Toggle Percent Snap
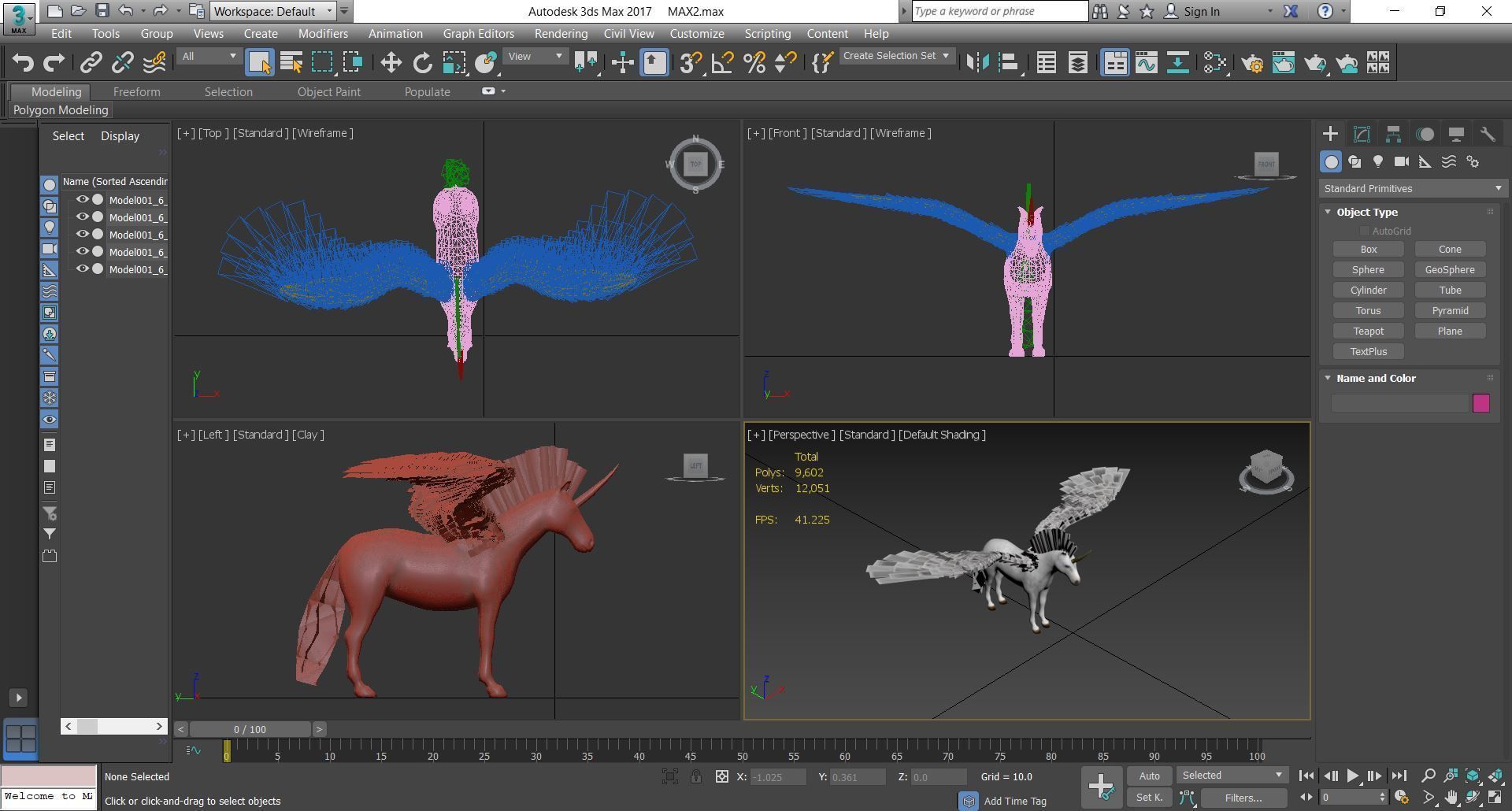 point(754,63)
